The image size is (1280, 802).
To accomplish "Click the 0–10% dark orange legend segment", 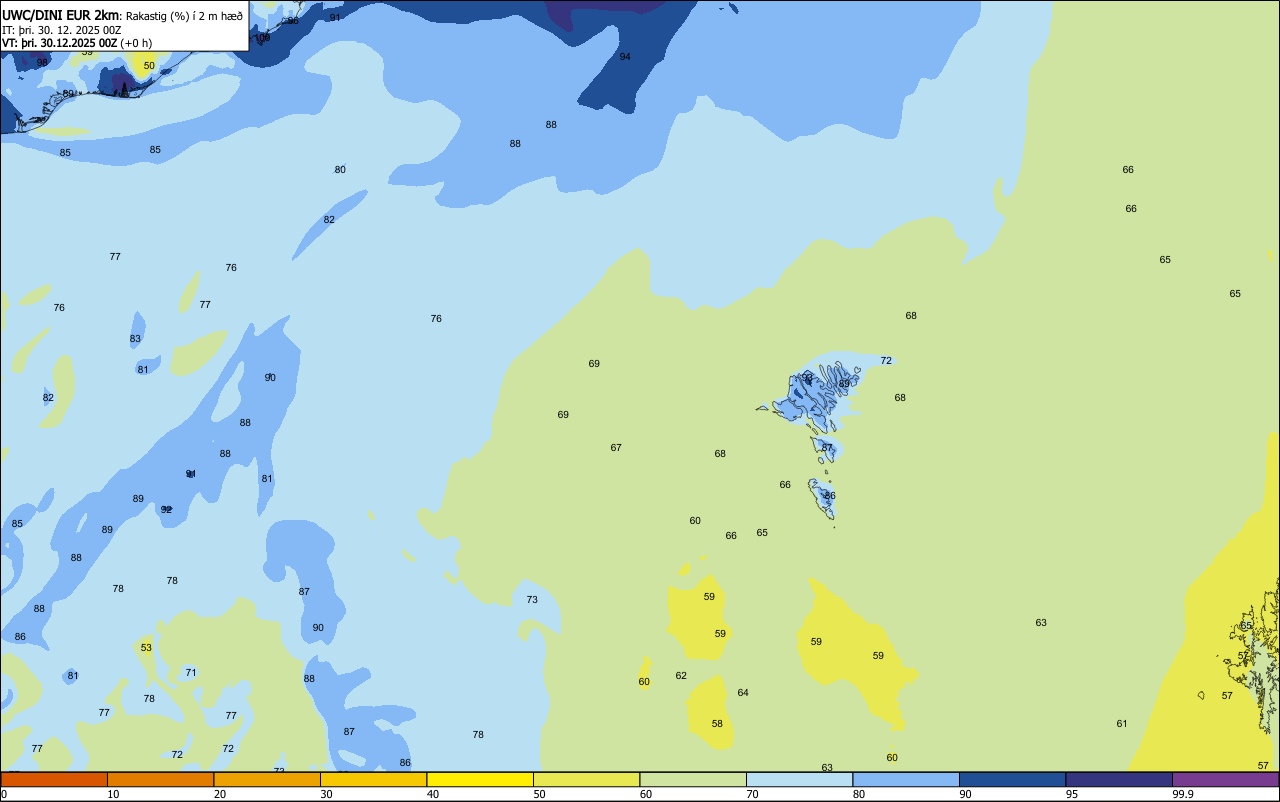I will click(x=54, y=779).
